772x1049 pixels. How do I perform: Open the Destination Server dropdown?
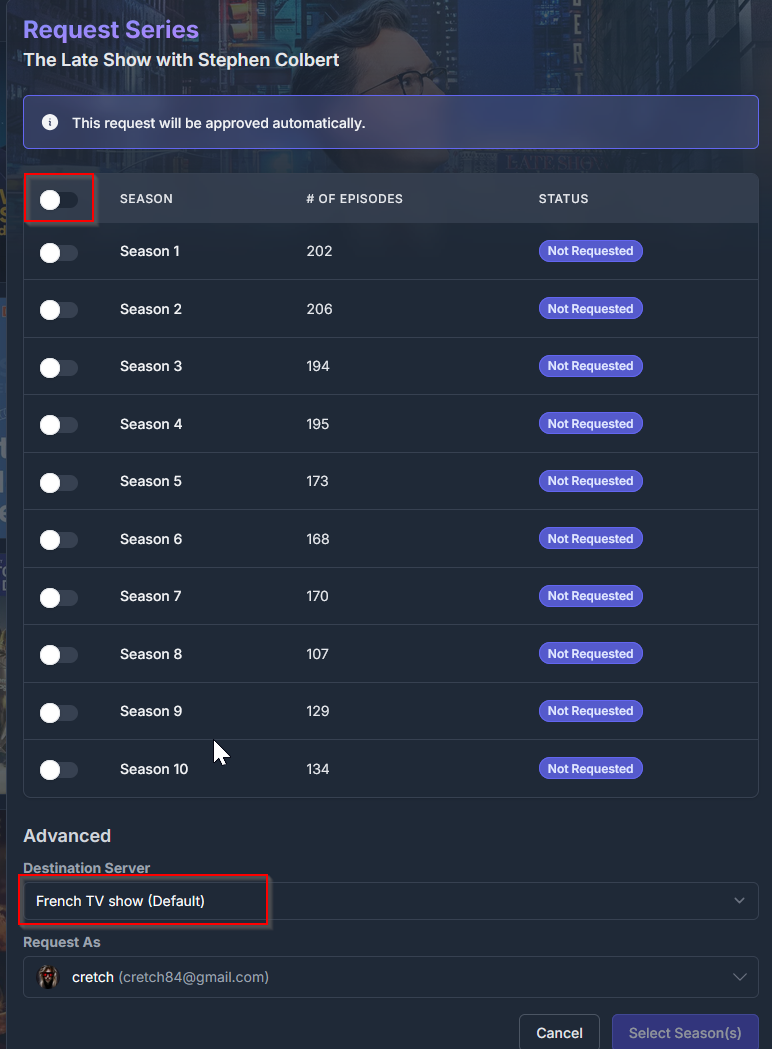point(390,901)
